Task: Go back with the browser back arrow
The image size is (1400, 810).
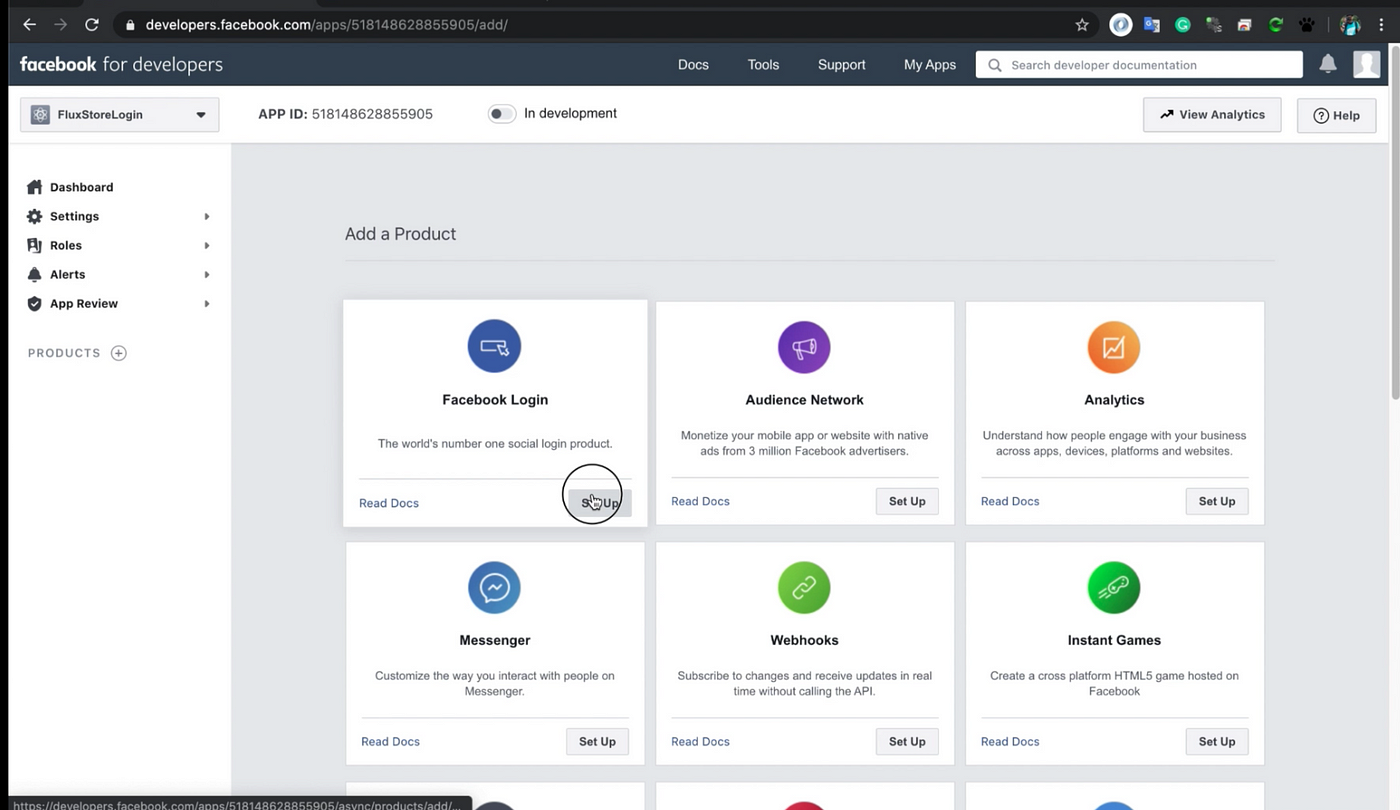Action: coord(29,25)
